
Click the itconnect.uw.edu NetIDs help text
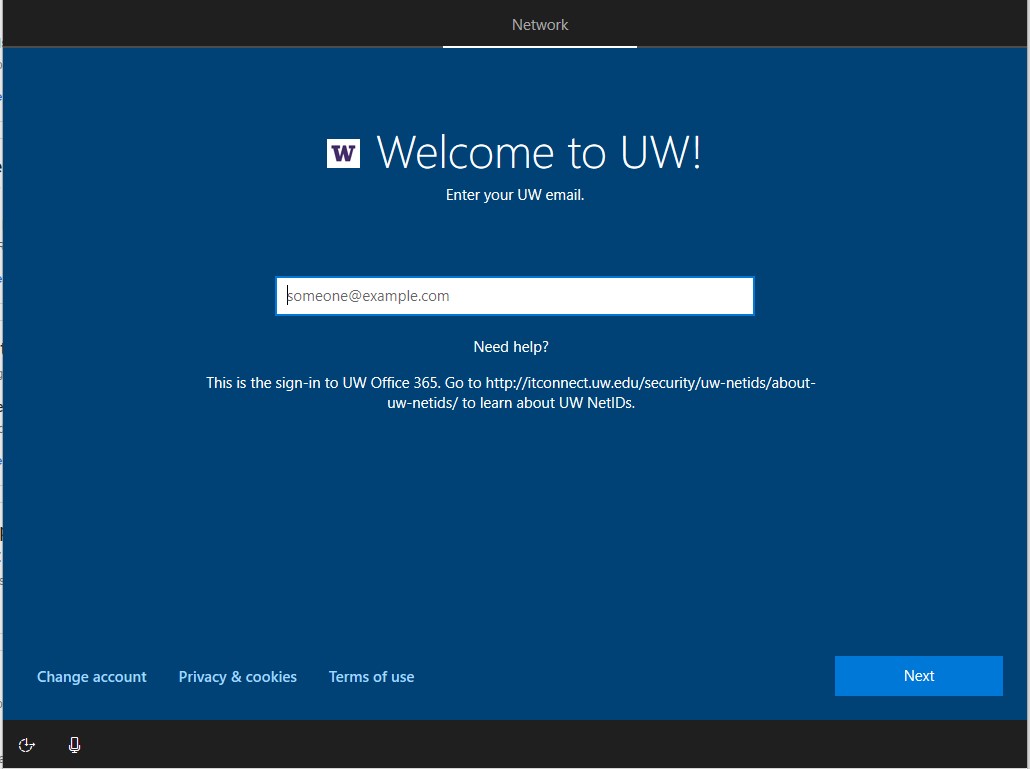511,393
